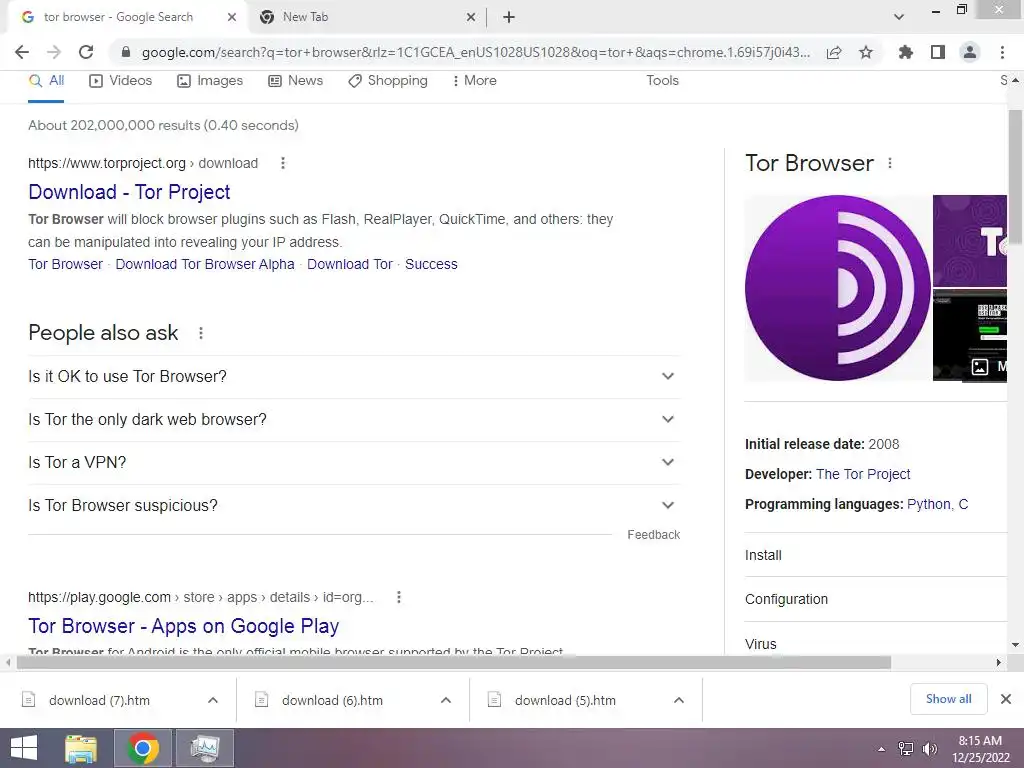Expand the Virus section

tap(876, 644)
